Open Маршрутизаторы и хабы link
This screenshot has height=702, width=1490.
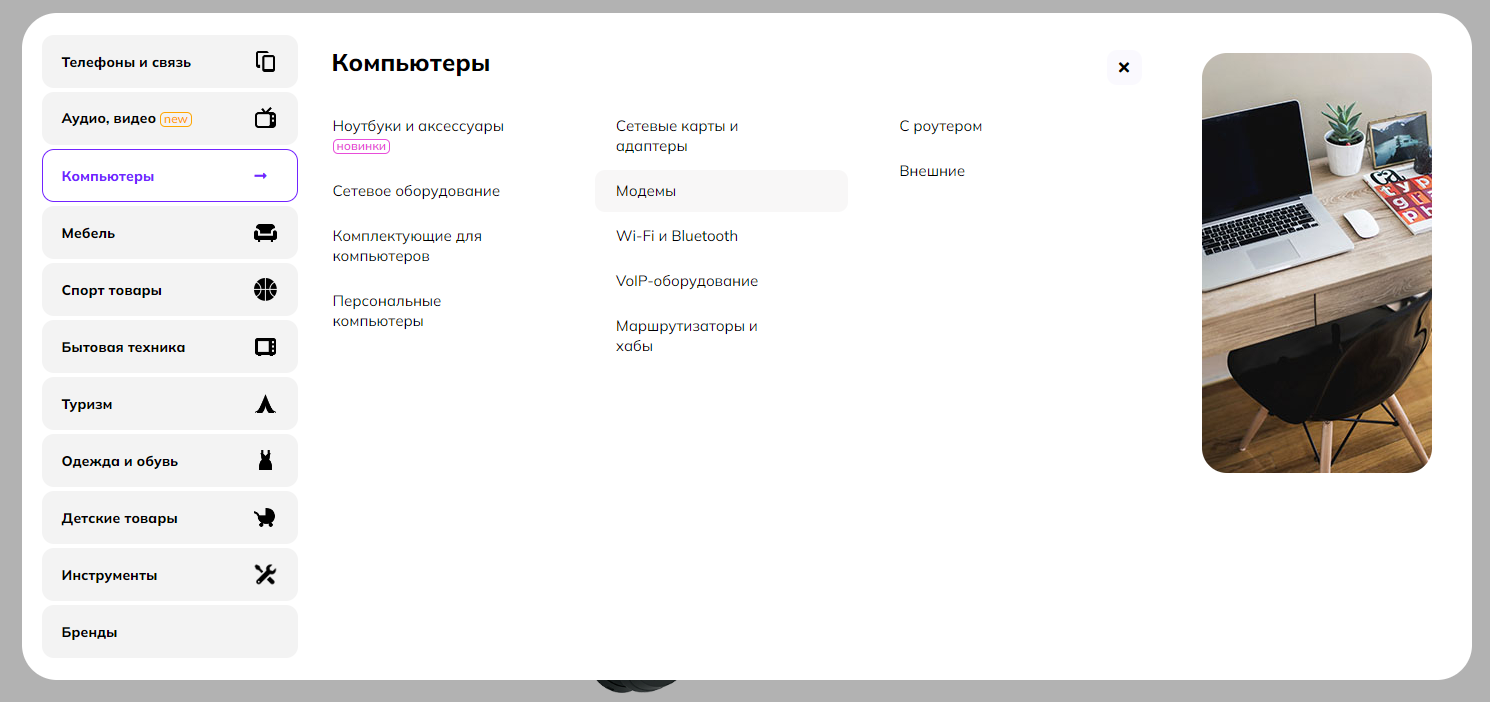pos(686,336)
